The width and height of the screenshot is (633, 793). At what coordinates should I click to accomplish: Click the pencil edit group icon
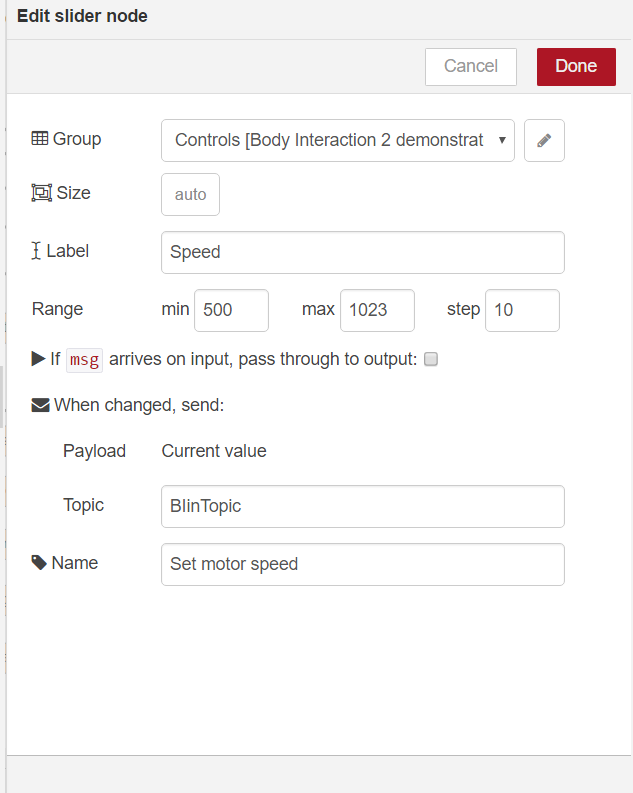(544, 141)
